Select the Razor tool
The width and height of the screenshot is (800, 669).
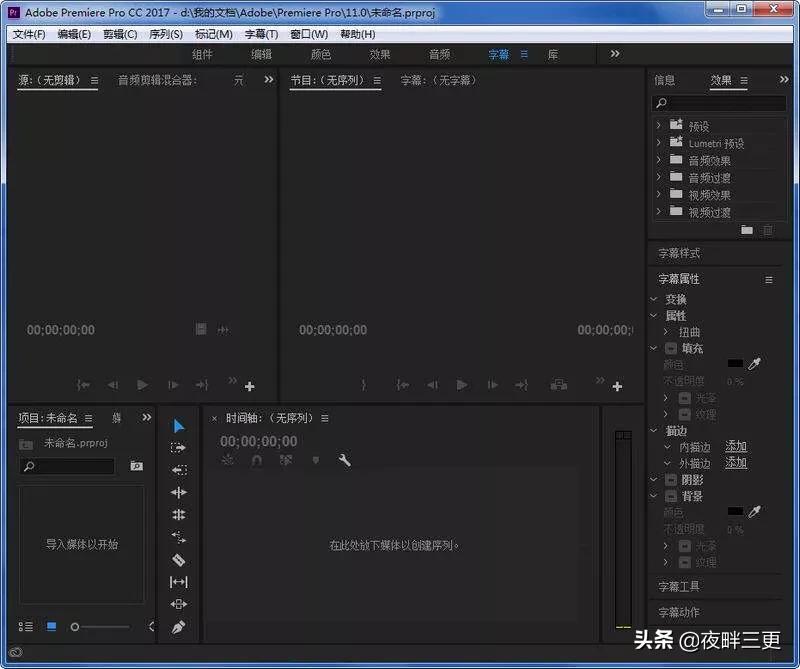pyautogui.click(x=179, y=560)
